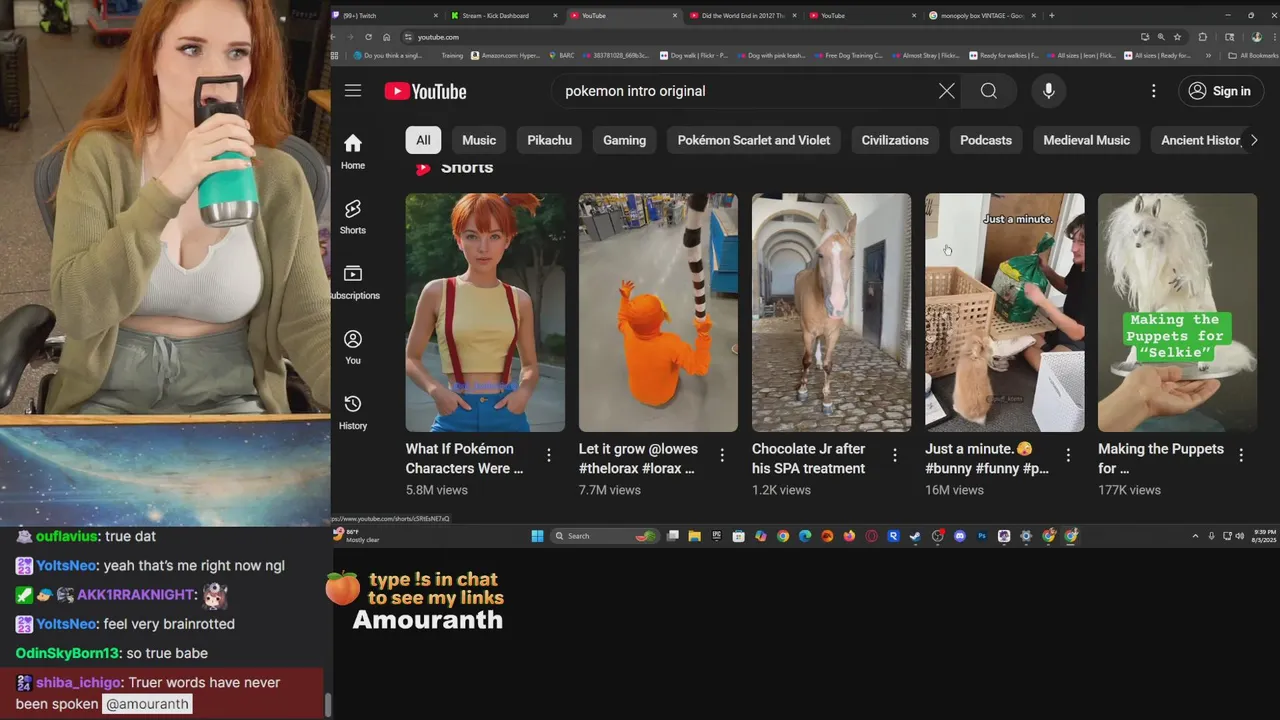Viewport: 1280px width, 720px height.
Task: Open the browser extensions puzzle icon
Action: pos(1202,37)
